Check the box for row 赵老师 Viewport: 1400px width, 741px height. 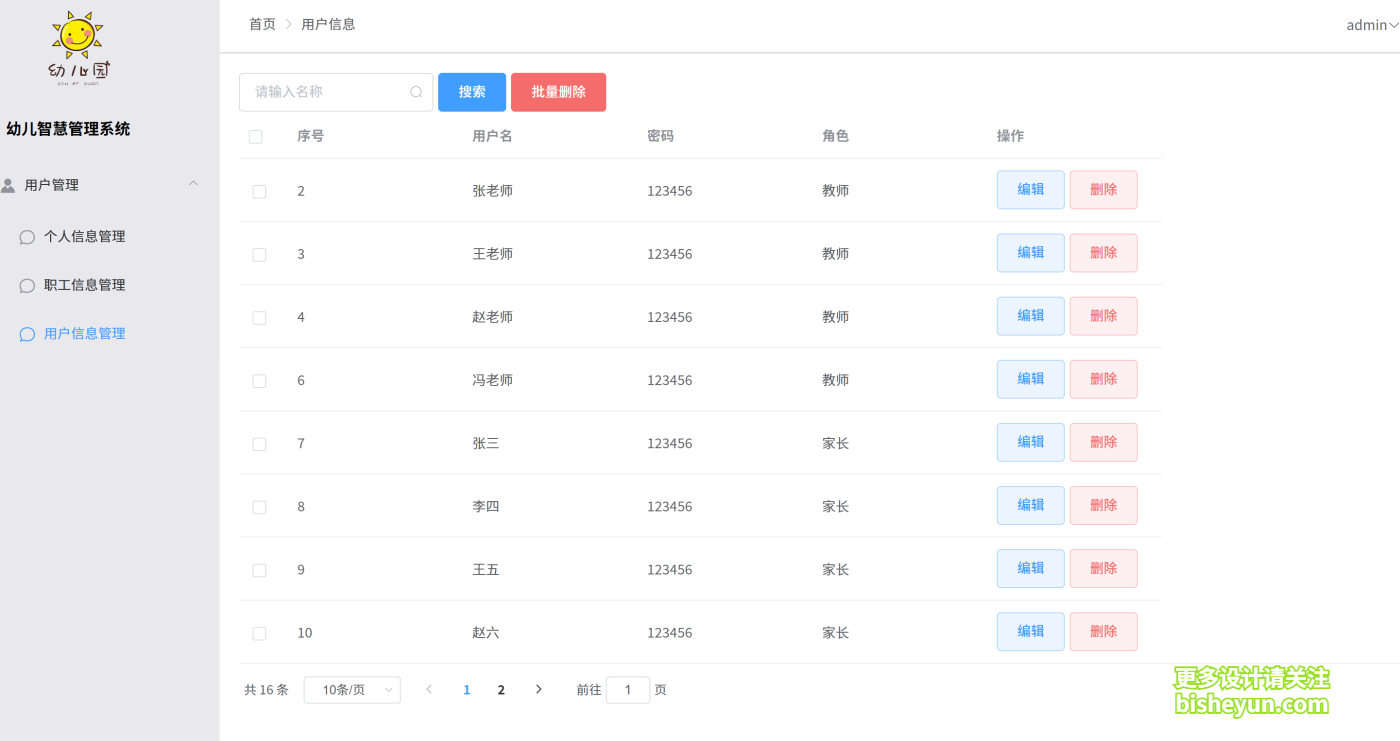(x=259, y=318)
